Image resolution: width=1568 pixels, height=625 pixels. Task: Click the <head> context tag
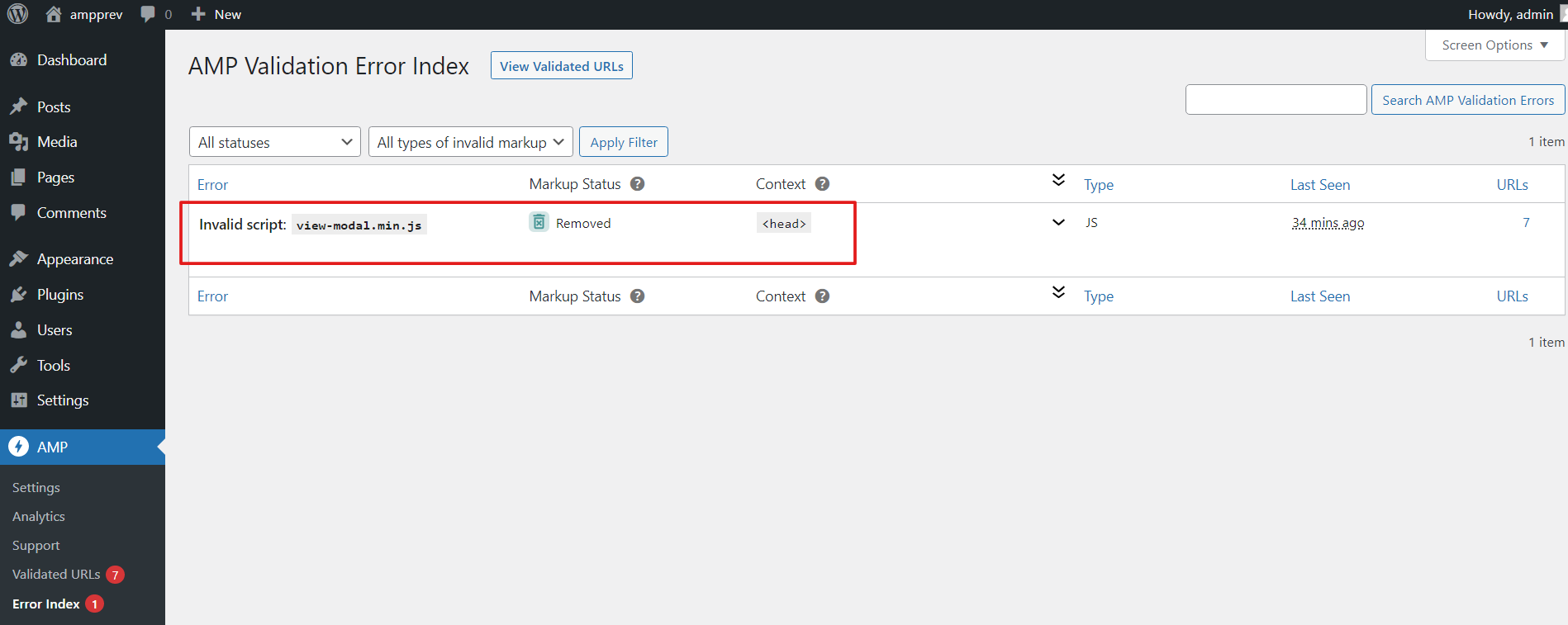tap(784, 224)
